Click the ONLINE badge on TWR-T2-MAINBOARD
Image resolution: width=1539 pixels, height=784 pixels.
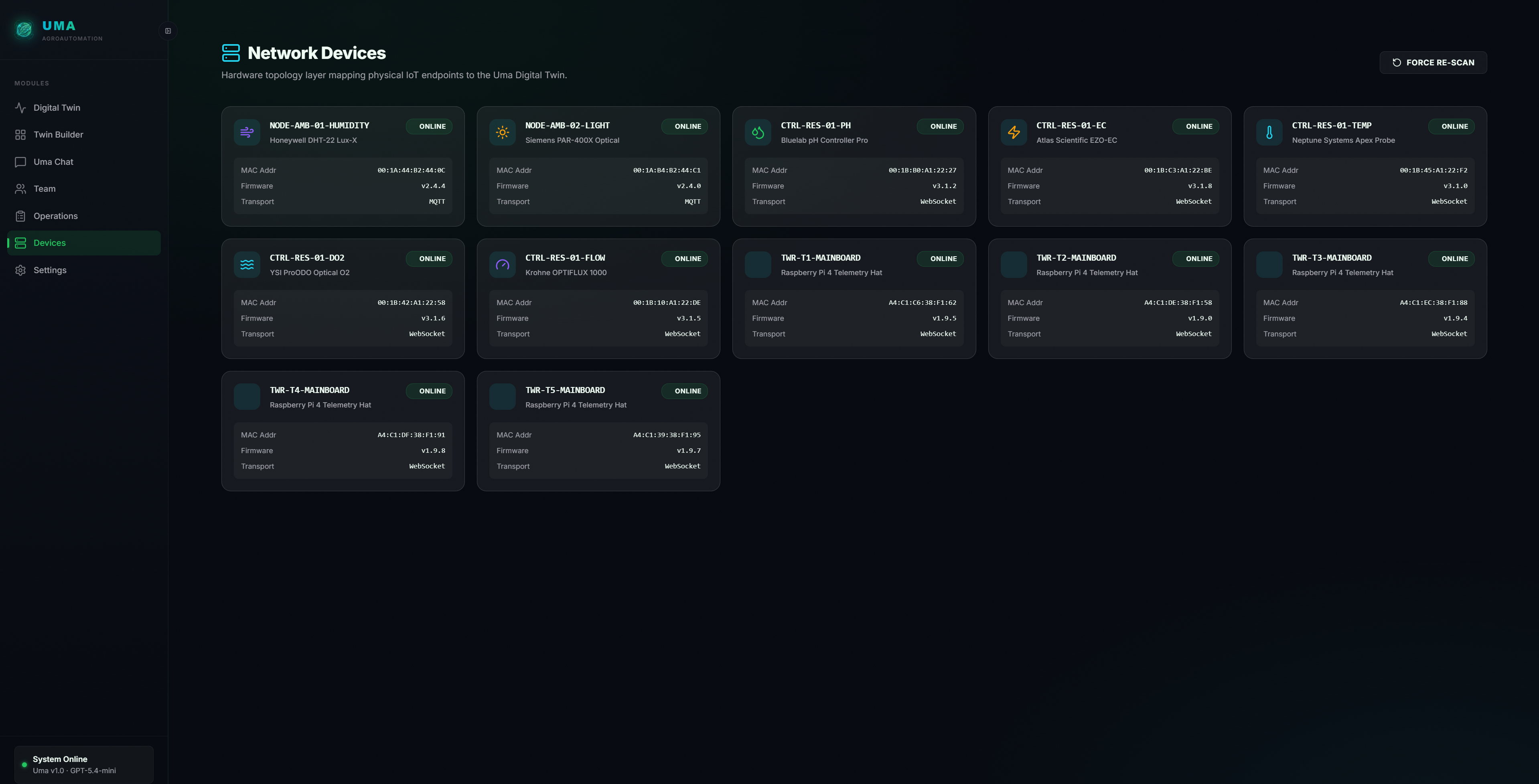[1196, 259]
